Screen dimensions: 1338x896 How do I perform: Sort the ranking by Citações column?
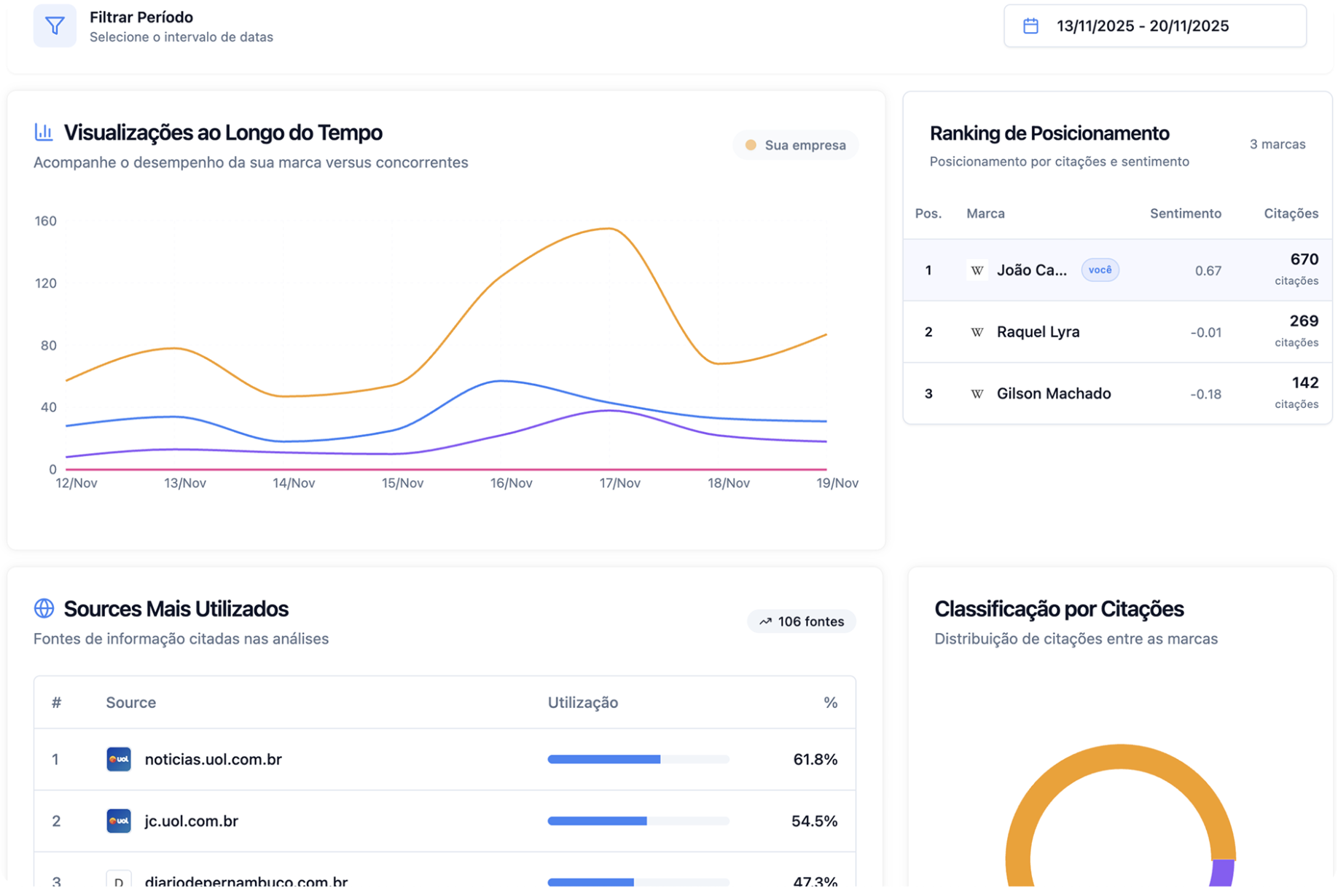(x=1291, y=213)
